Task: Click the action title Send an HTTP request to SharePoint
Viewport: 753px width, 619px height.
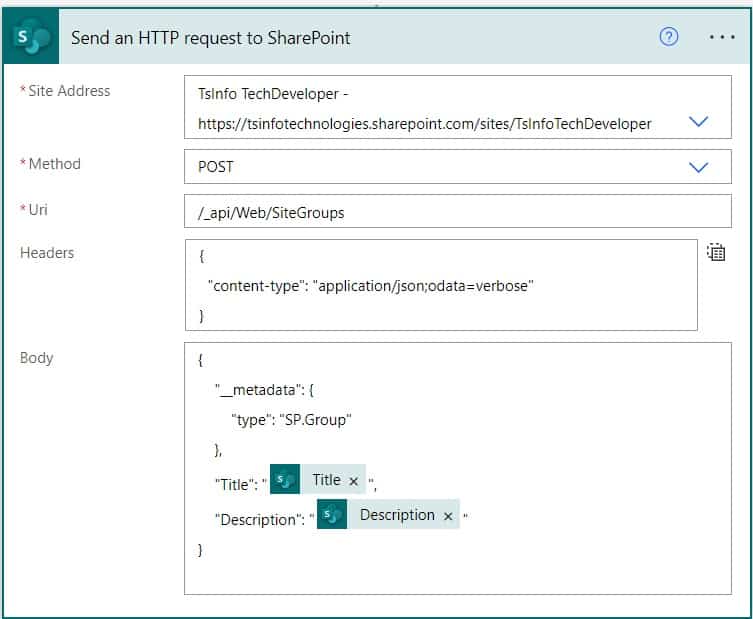Action: (x=211, y=38)
